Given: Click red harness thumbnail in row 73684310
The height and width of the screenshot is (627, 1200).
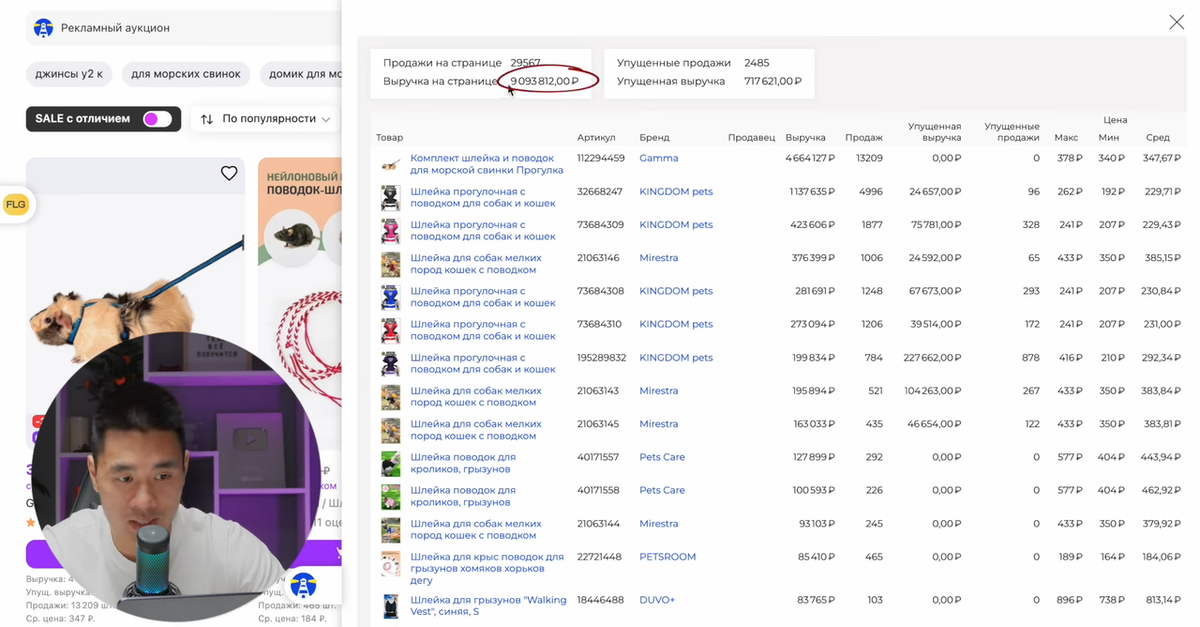Looking at the screenshot, I should (390, 330).
